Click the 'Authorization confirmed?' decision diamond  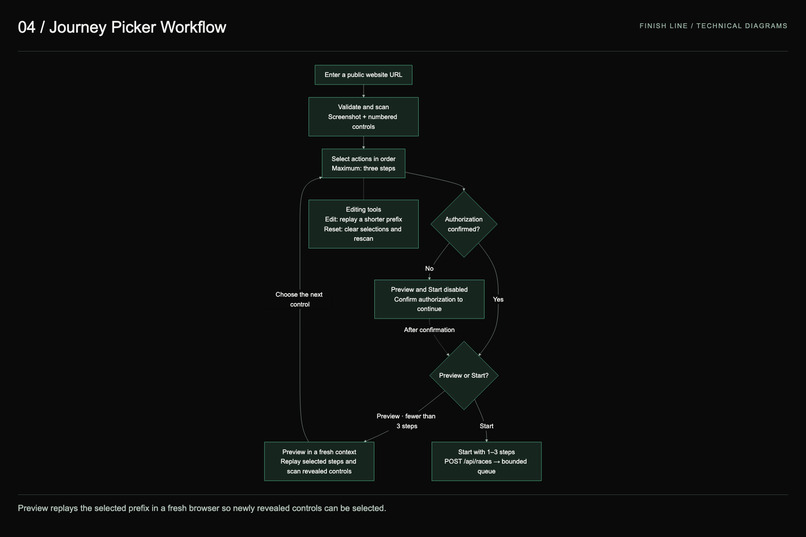(464, 224)
